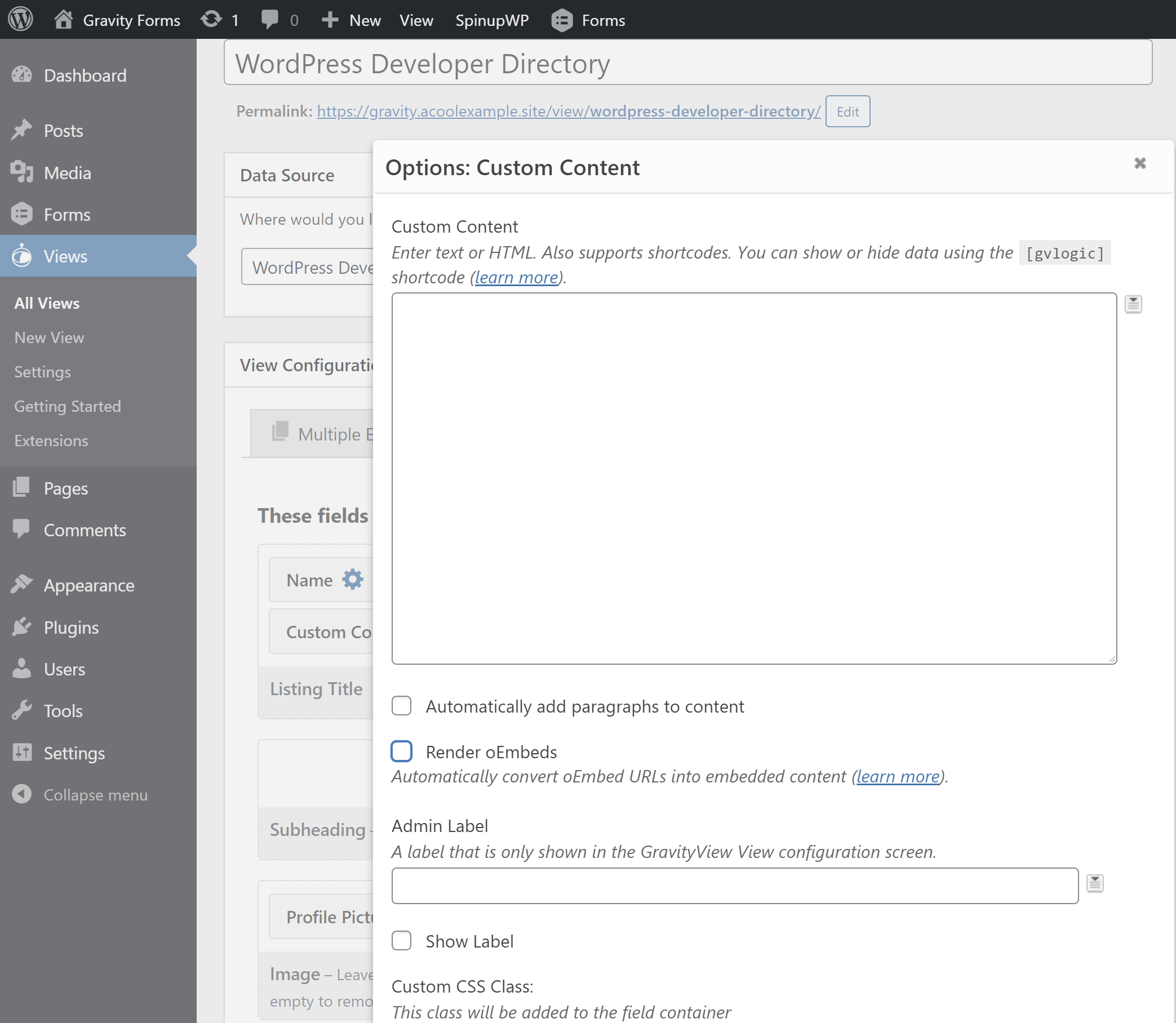1176x1023 pixels.
Task: Open SpinupWP admin bar menu
Action: [492, 20]
